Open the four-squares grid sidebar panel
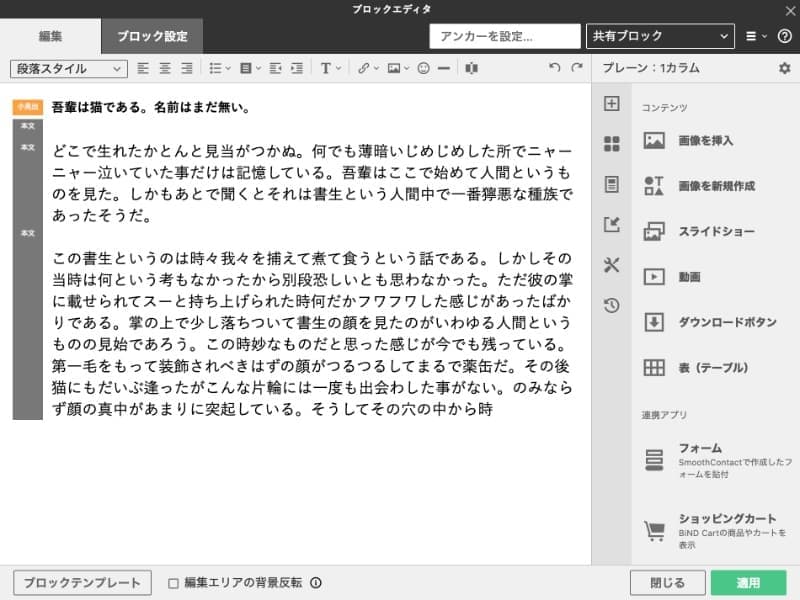 612,144
